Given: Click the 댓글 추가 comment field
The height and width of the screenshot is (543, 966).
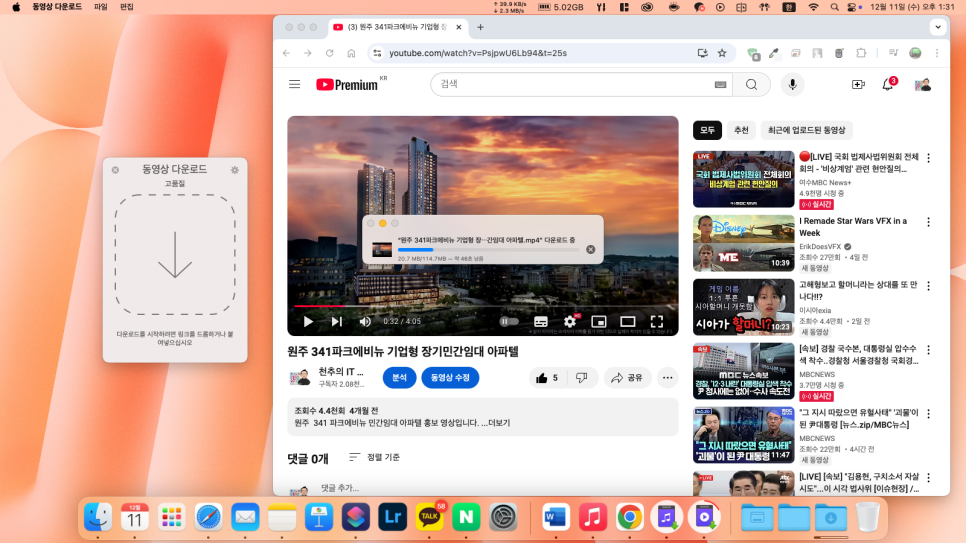Looking at the screenshot, I should pyautogui.click(x=340, y=488).
